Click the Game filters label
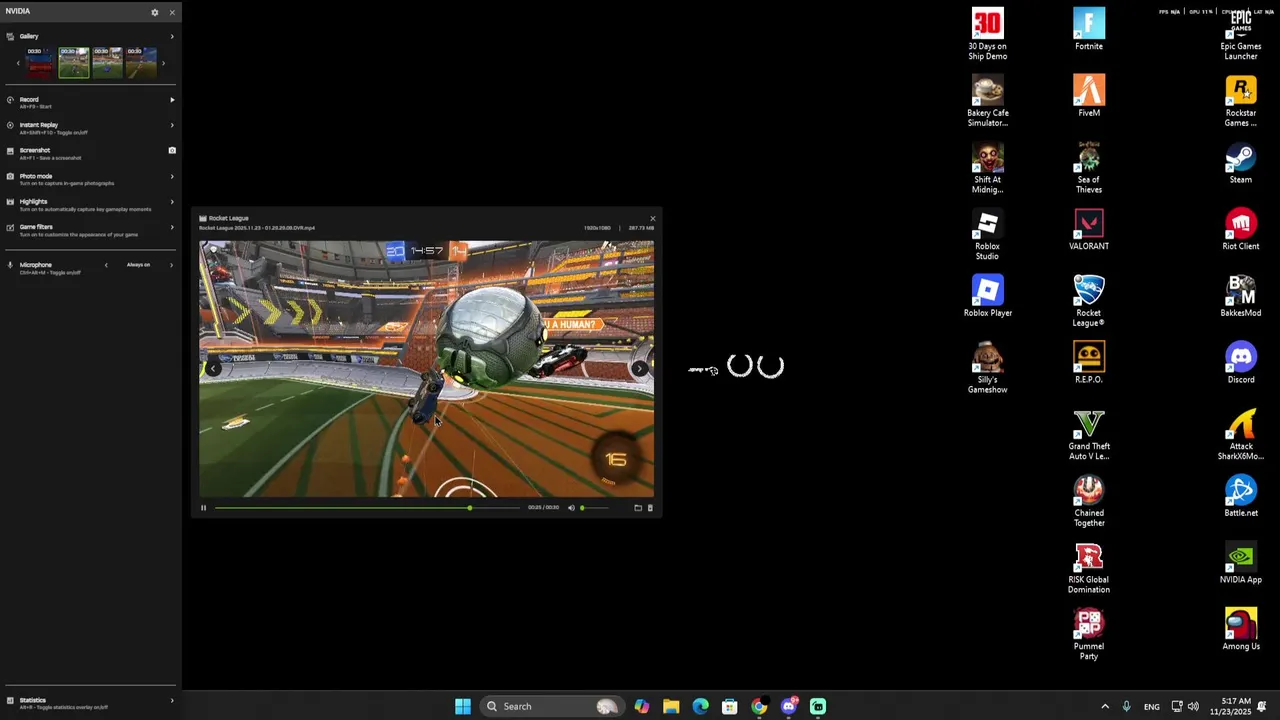 [x=36, y=227]
